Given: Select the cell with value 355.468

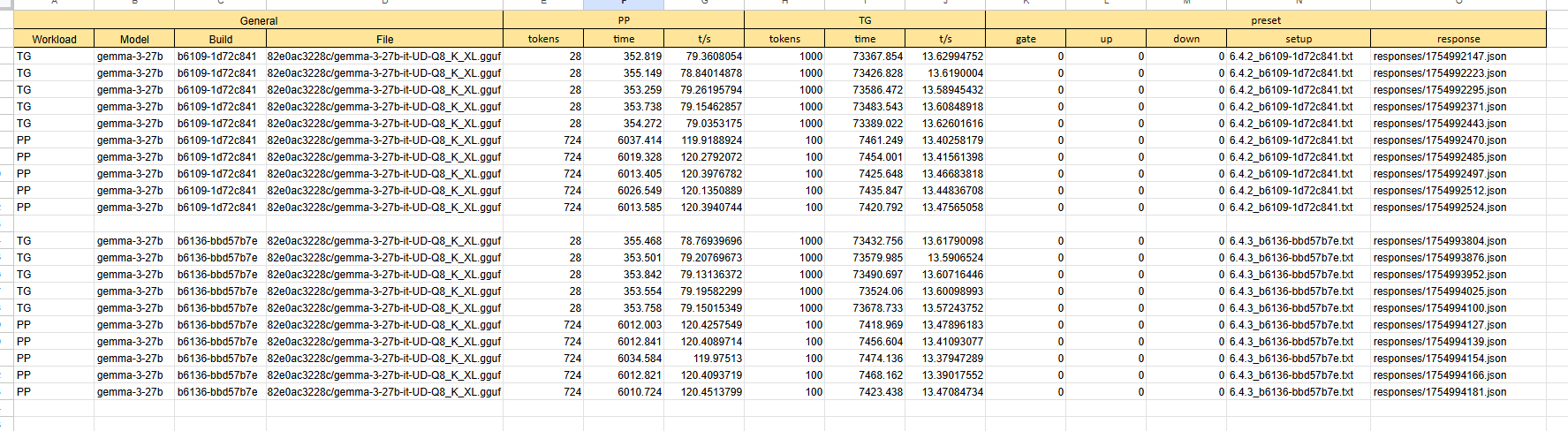Looking at the screenshot, I should coord(624,240).
